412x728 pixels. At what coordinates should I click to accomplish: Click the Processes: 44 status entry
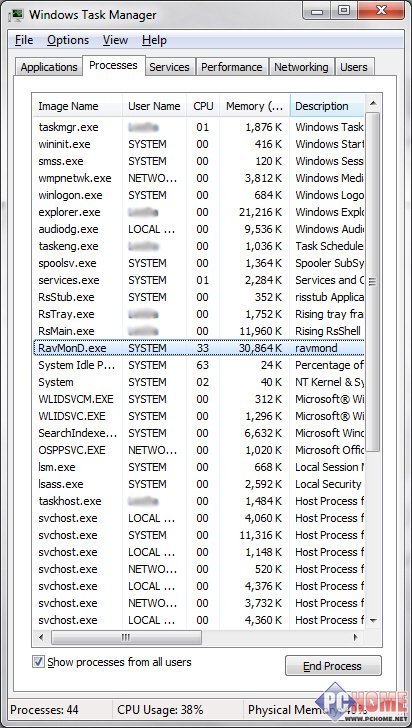click(45, 710)
